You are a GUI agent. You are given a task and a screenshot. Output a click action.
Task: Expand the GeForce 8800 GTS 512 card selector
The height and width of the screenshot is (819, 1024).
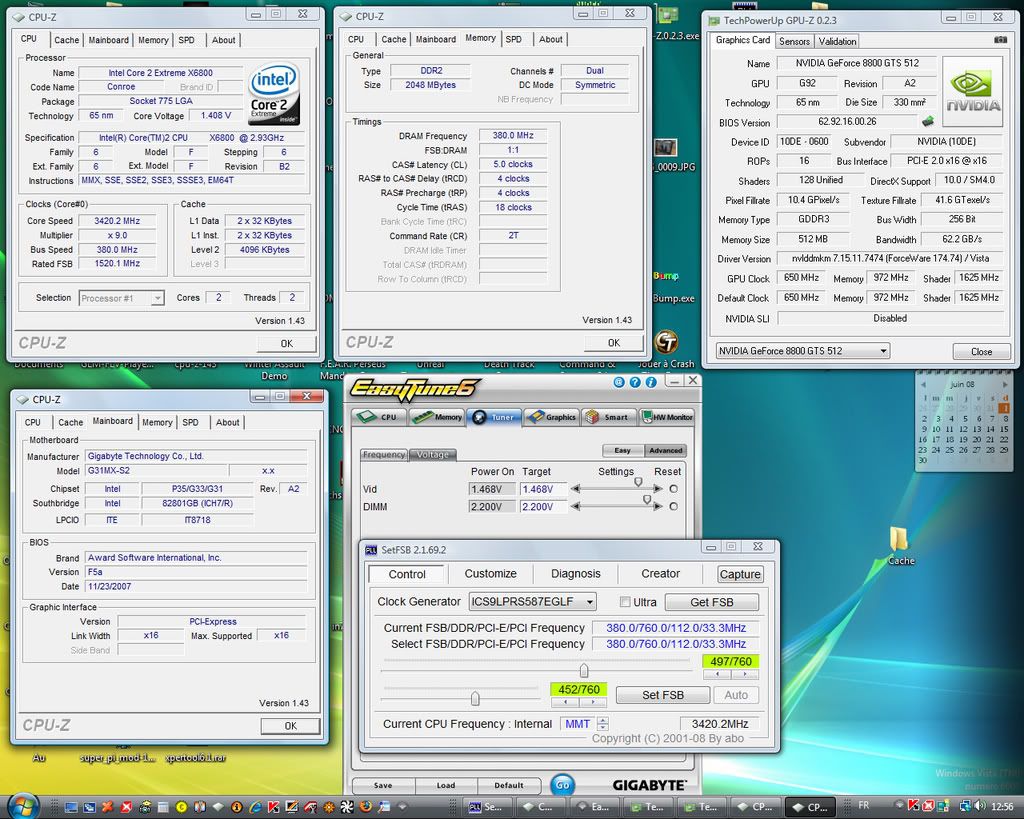pyautogui.click(x=882, y=351)
